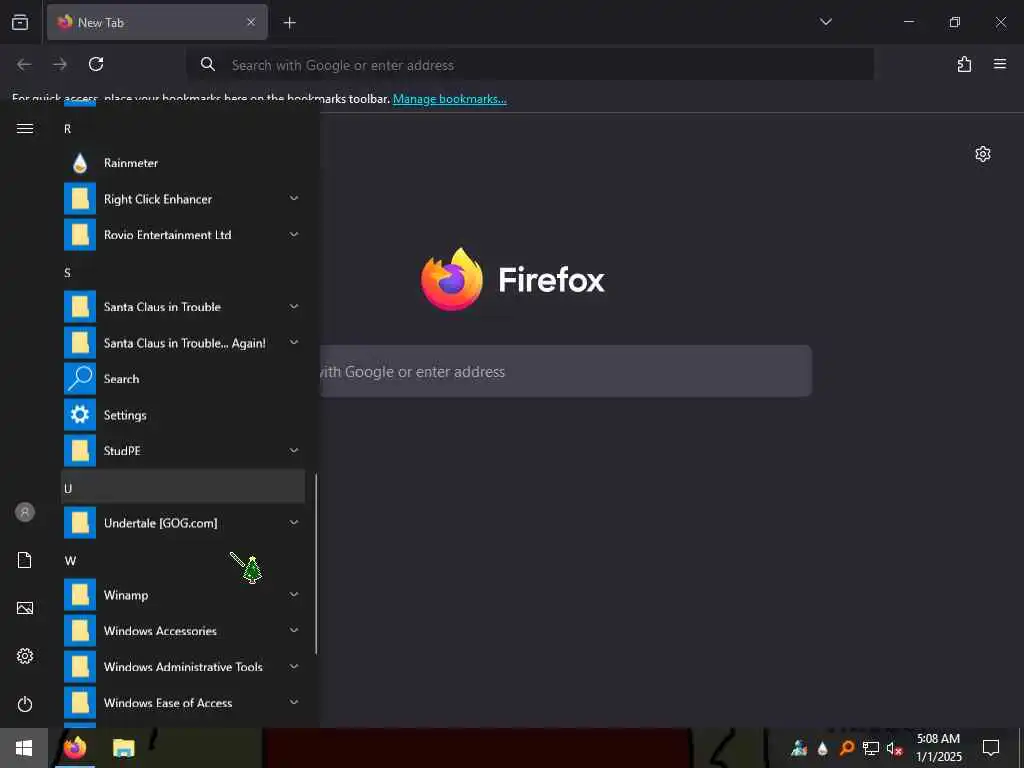
Task: Open a new tab with plus button
Action: [x=289, y=23]
